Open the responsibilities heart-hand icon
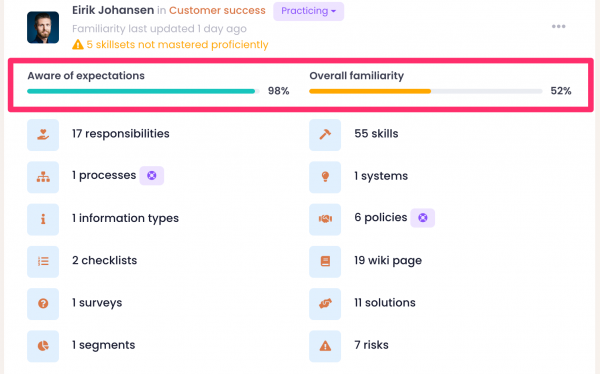The image size is (600, 374). pos(43,135)
